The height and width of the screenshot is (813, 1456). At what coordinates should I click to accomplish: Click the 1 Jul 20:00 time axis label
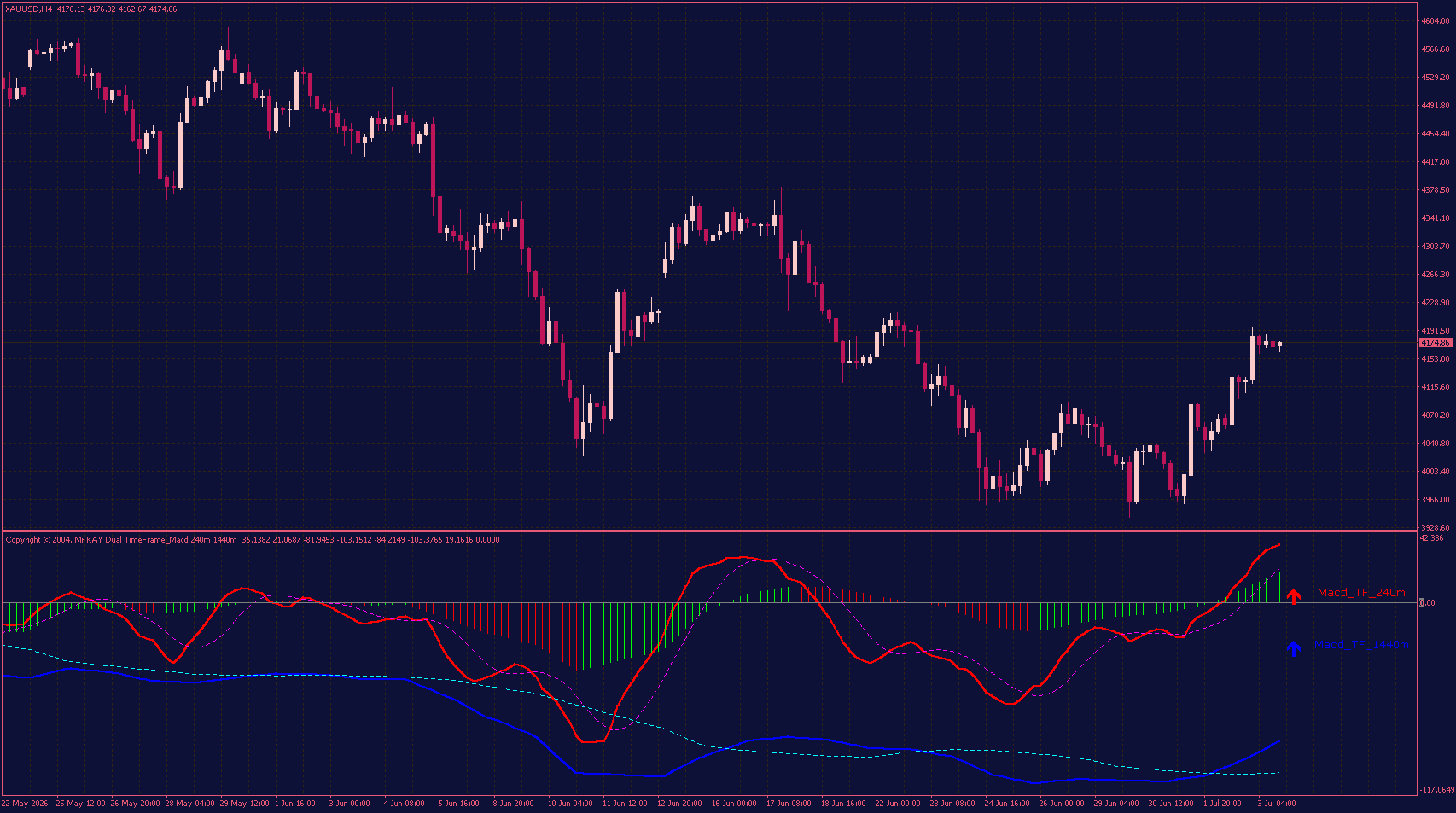(x=1223, y=804)
